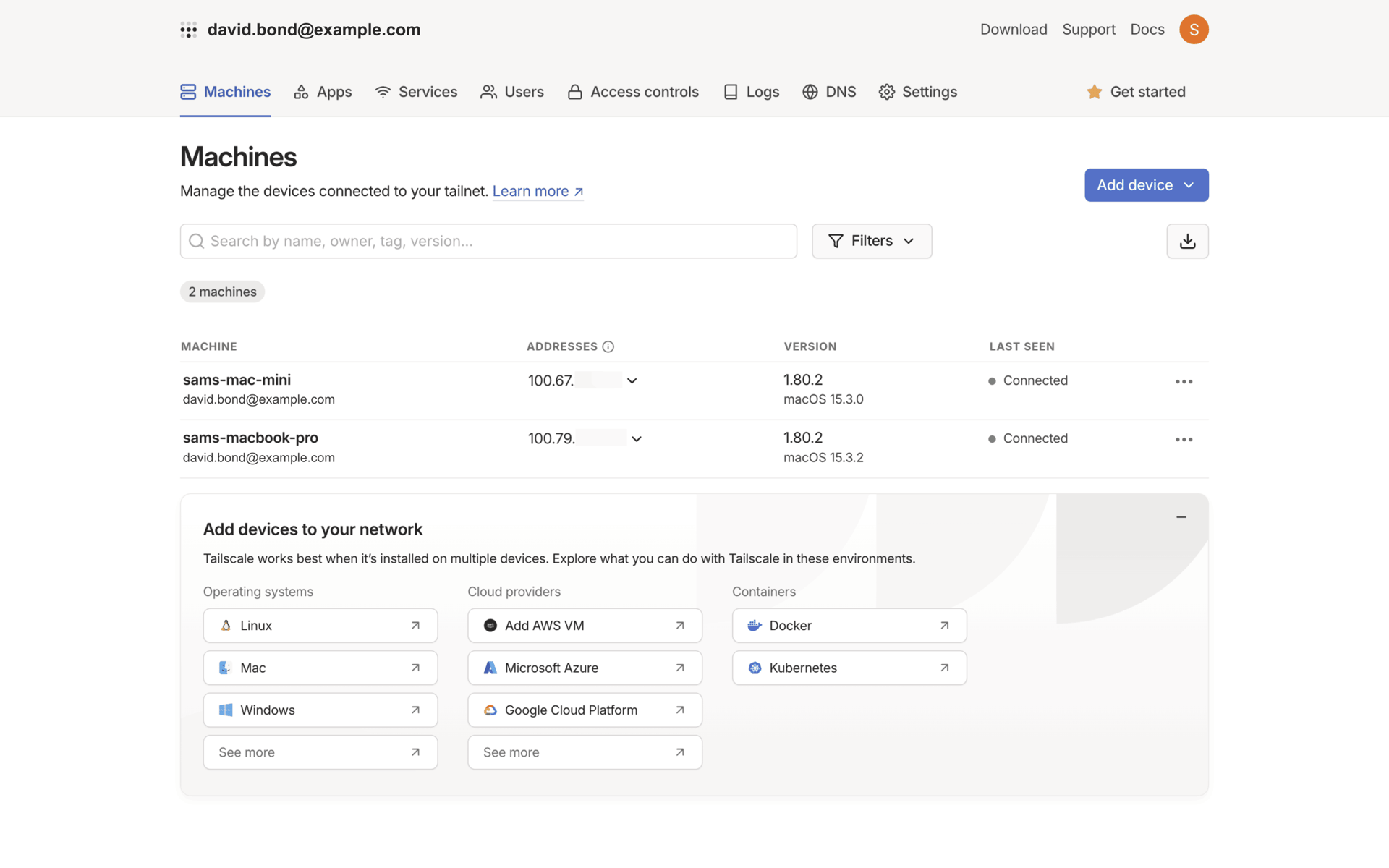Open the DNS tab
1389x868 pixels.
click(829, 92)
